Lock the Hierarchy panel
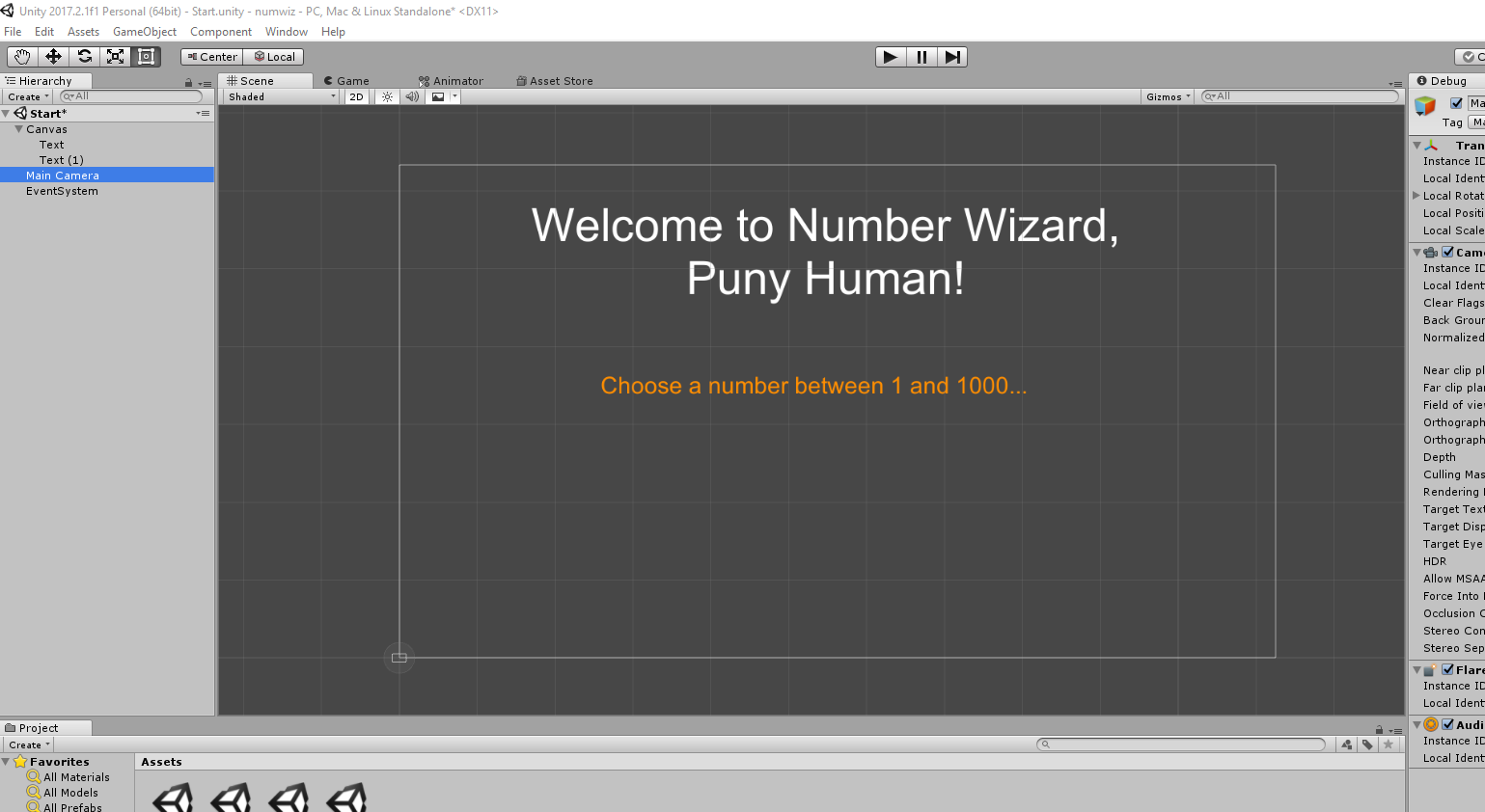Image resolution: width=1485 pixels, height=812 pixels. coord(188,83)
